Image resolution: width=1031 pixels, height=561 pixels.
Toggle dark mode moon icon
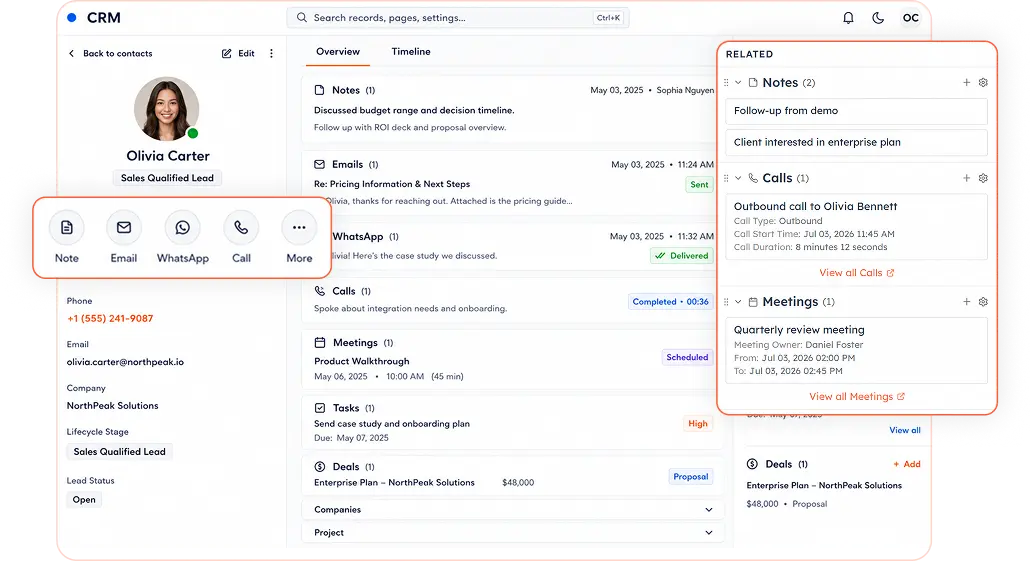tap(878, 18)
